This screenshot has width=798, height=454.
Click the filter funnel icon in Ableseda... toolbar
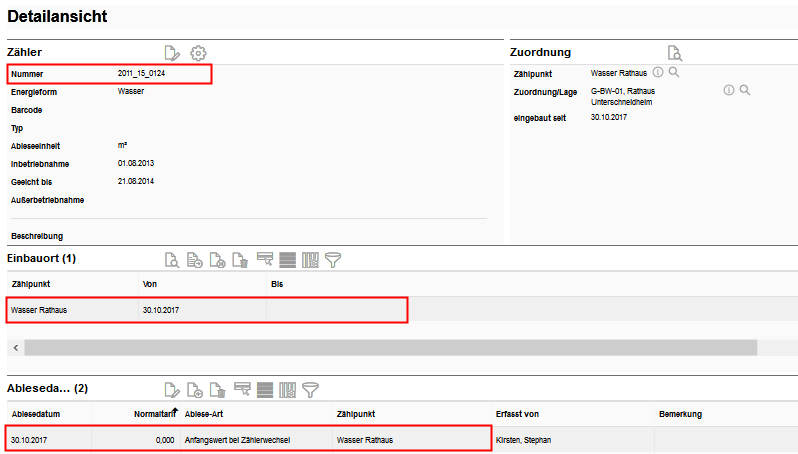(x=310, y=390)
